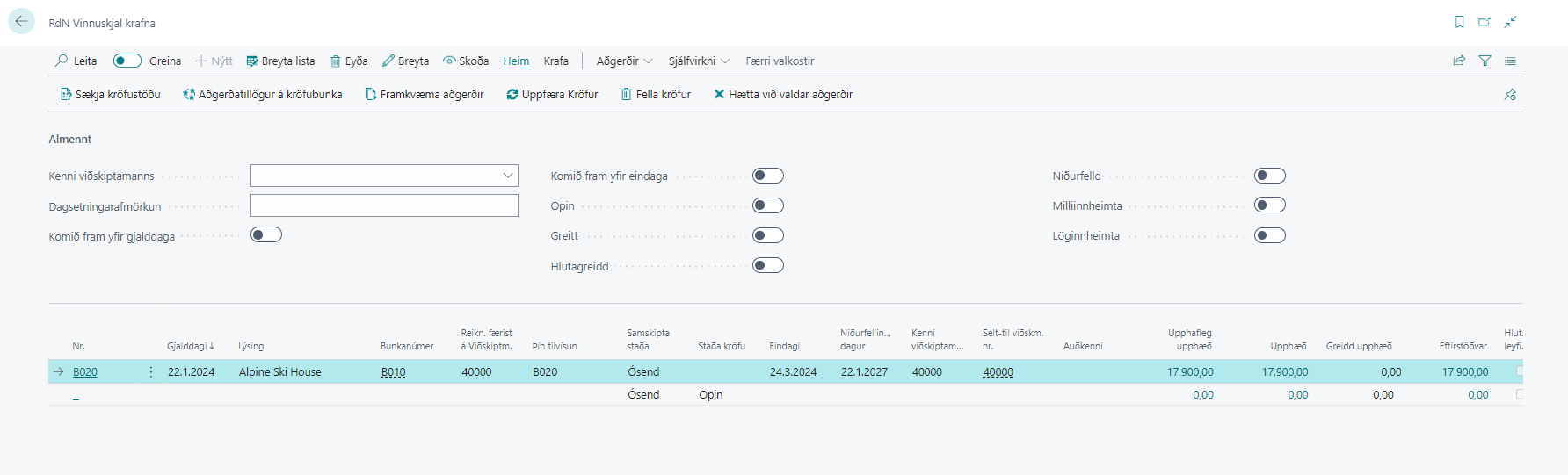The height and width of the screenshot is (475, 1568).
Task: Toggle the Greina switch
Action: (127, 61)
